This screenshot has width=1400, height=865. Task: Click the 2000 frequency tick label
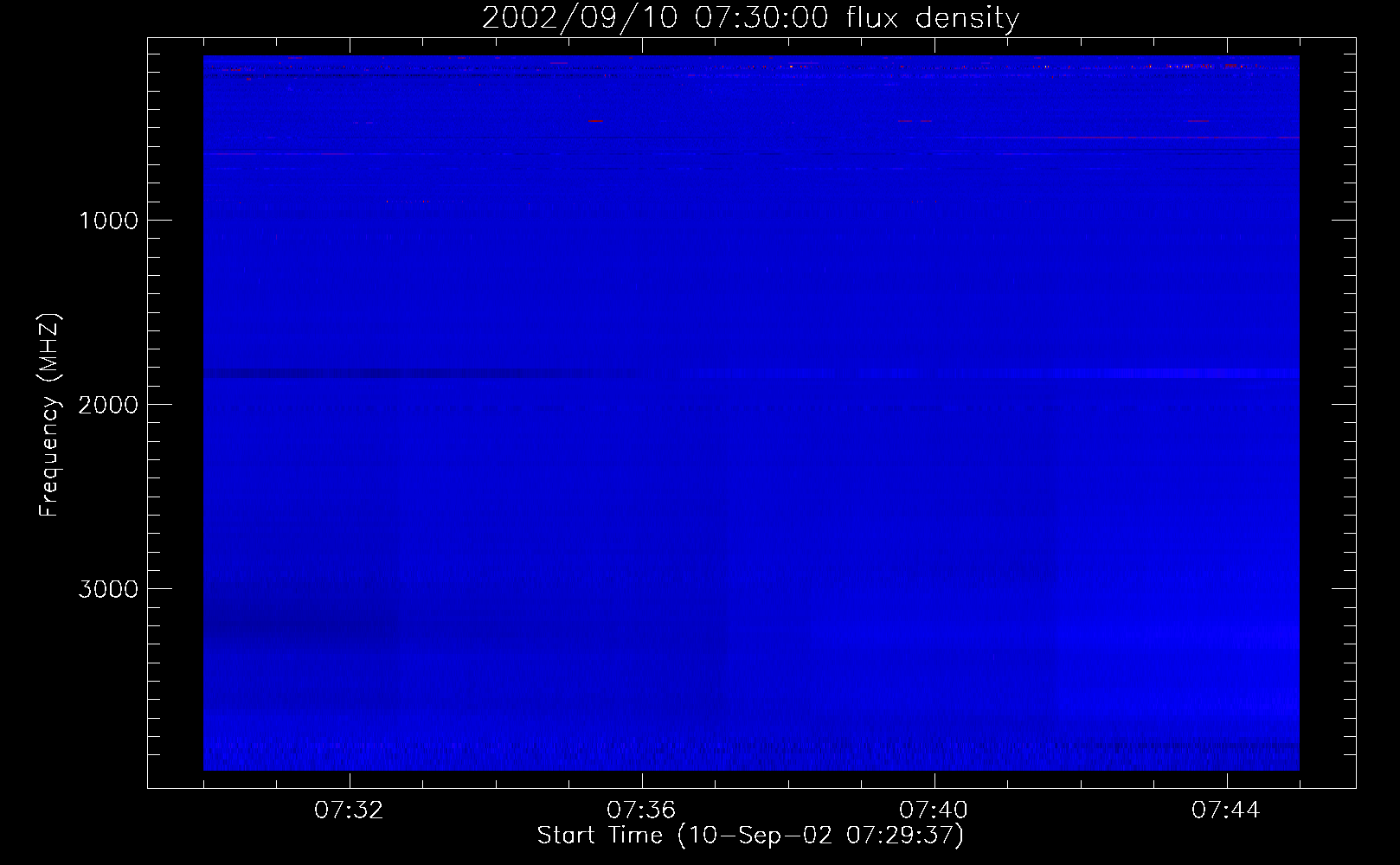coord(108,405)
